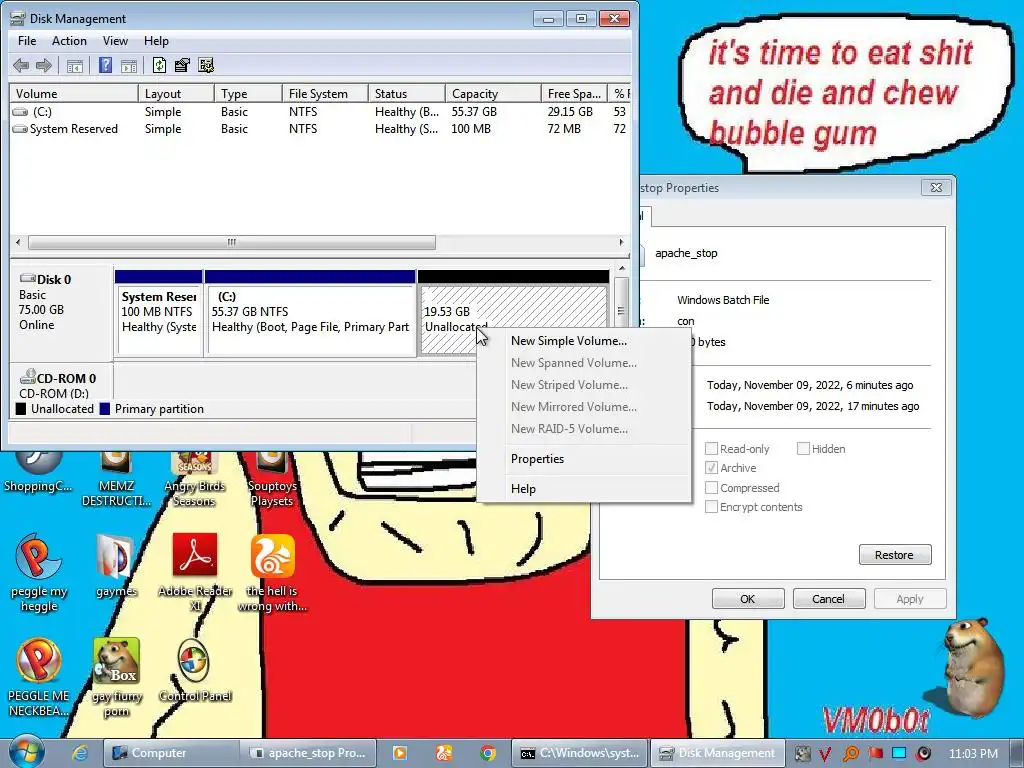Open the Control Panel desktop shortcut
The height and width of the screenshot is (768, 1024).
click(x=195, y=670)
